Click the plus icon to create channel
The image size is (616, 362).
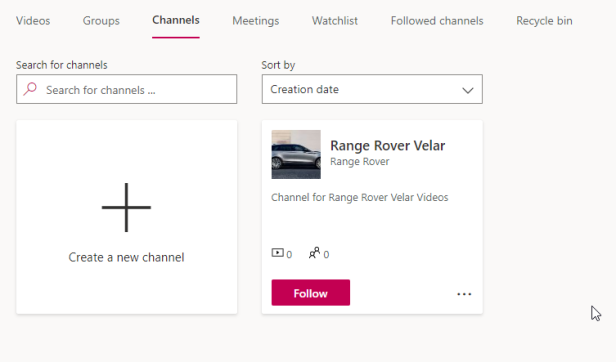[x=126, y=207]
